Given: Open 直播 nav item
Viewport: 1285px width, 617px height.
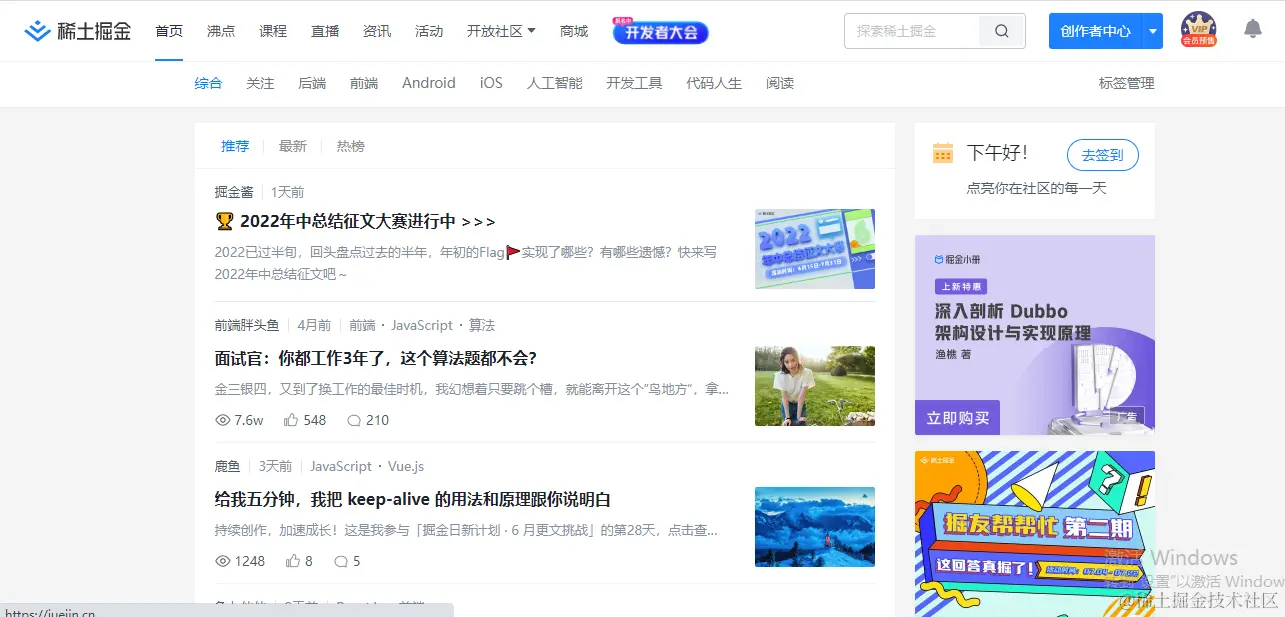Looking at the screenshot, I should (x=325, y=31).
